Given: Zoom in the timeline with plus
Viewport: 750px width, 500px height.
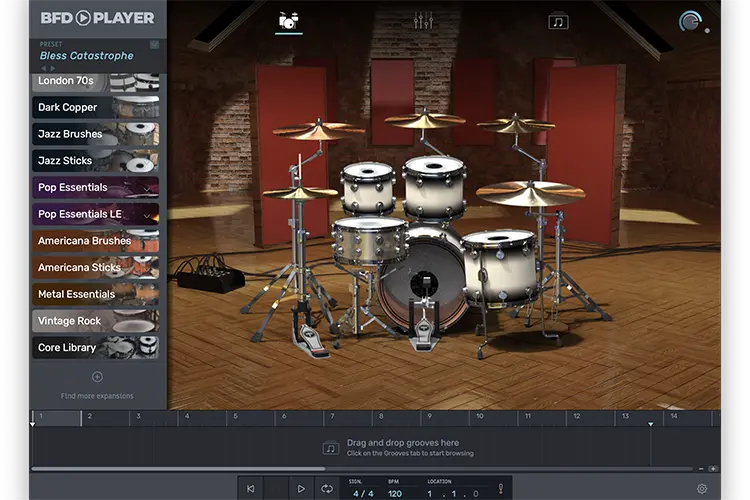Looking at the screenshot, I should (713, 469).
